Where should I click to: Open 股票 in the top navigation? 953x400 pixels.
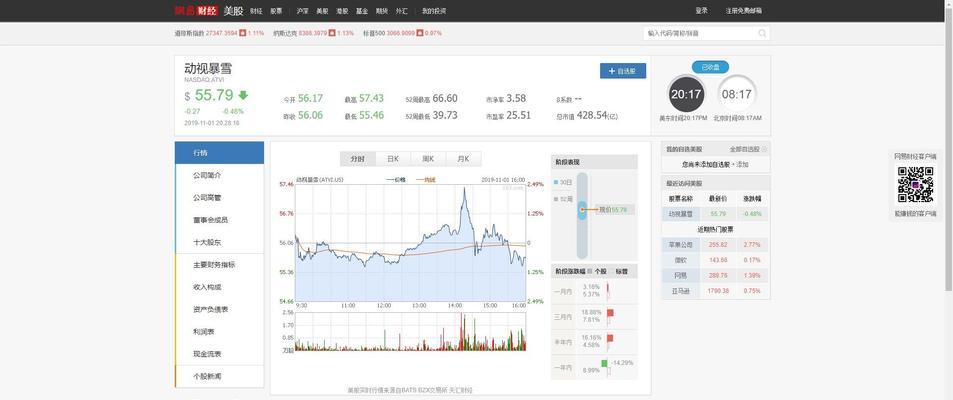tap(277, 10)
